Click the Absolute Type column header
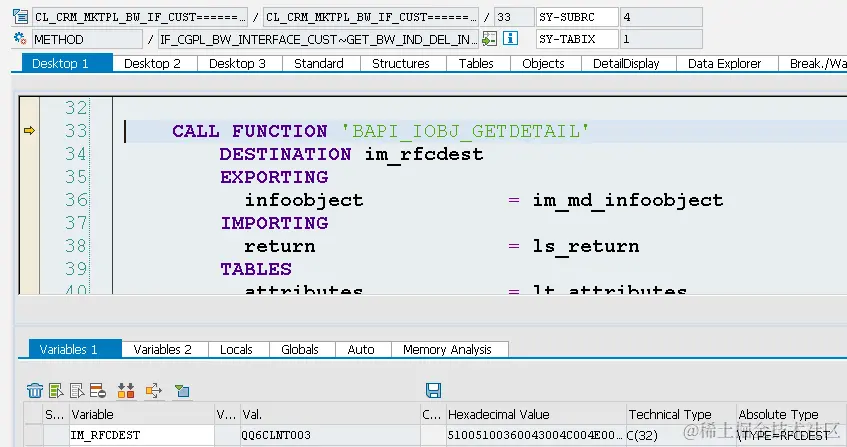847x447 pixels. coord(791,415)
